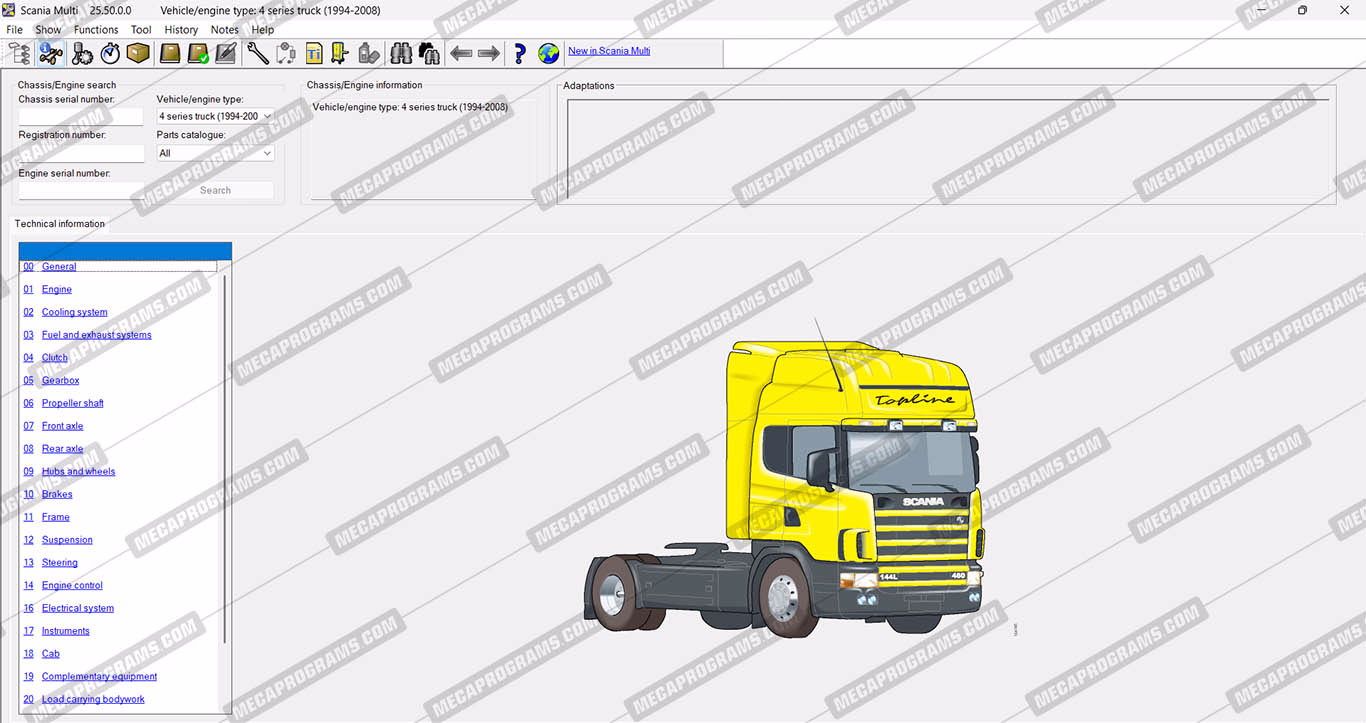Click the binoculars search icon
Screen dimensions: 1366x723
tap(401, 53)
